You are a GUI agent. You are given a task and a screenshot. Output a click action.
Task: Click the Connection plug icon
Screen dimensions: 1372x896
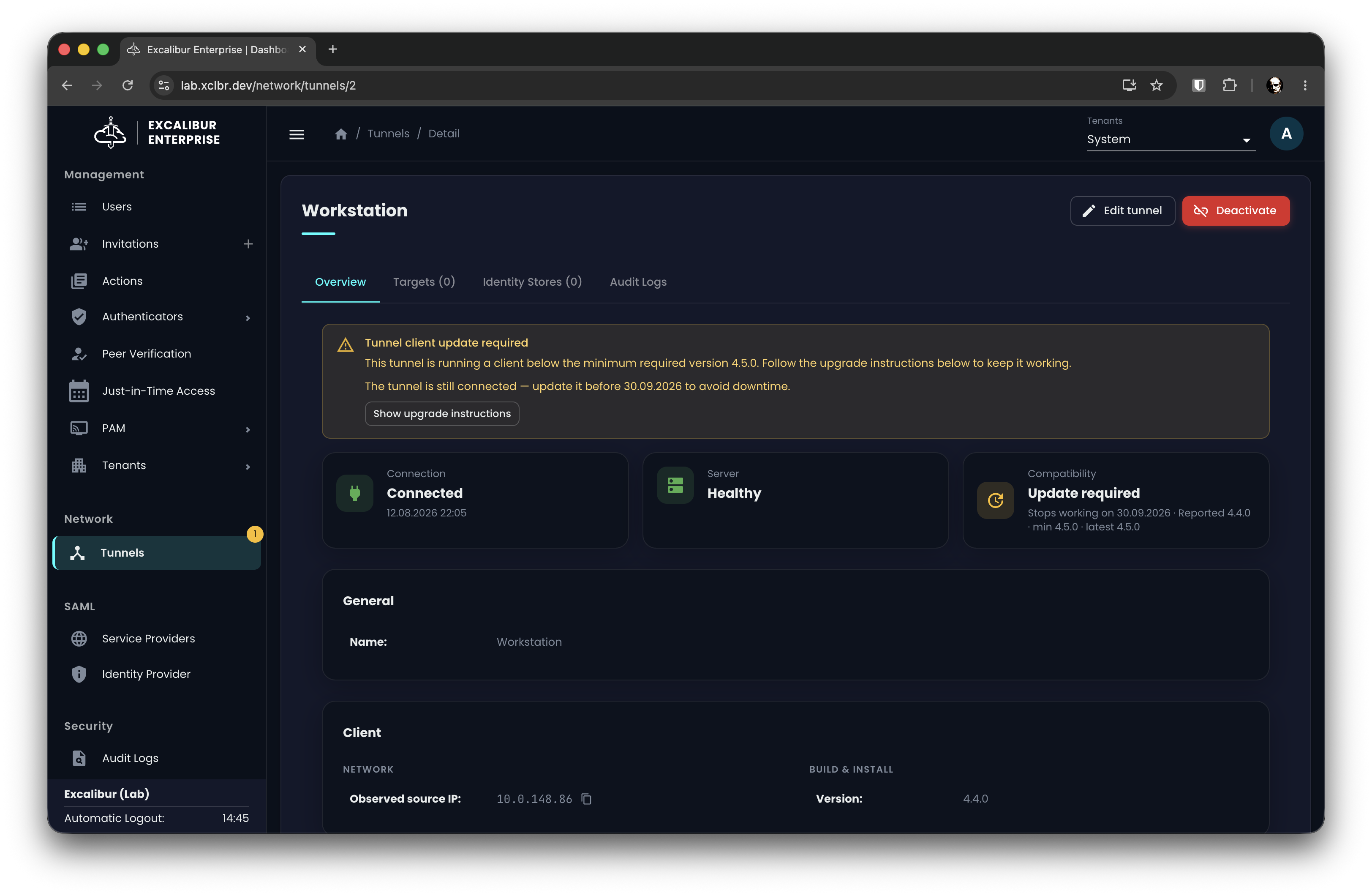point(354,493)
